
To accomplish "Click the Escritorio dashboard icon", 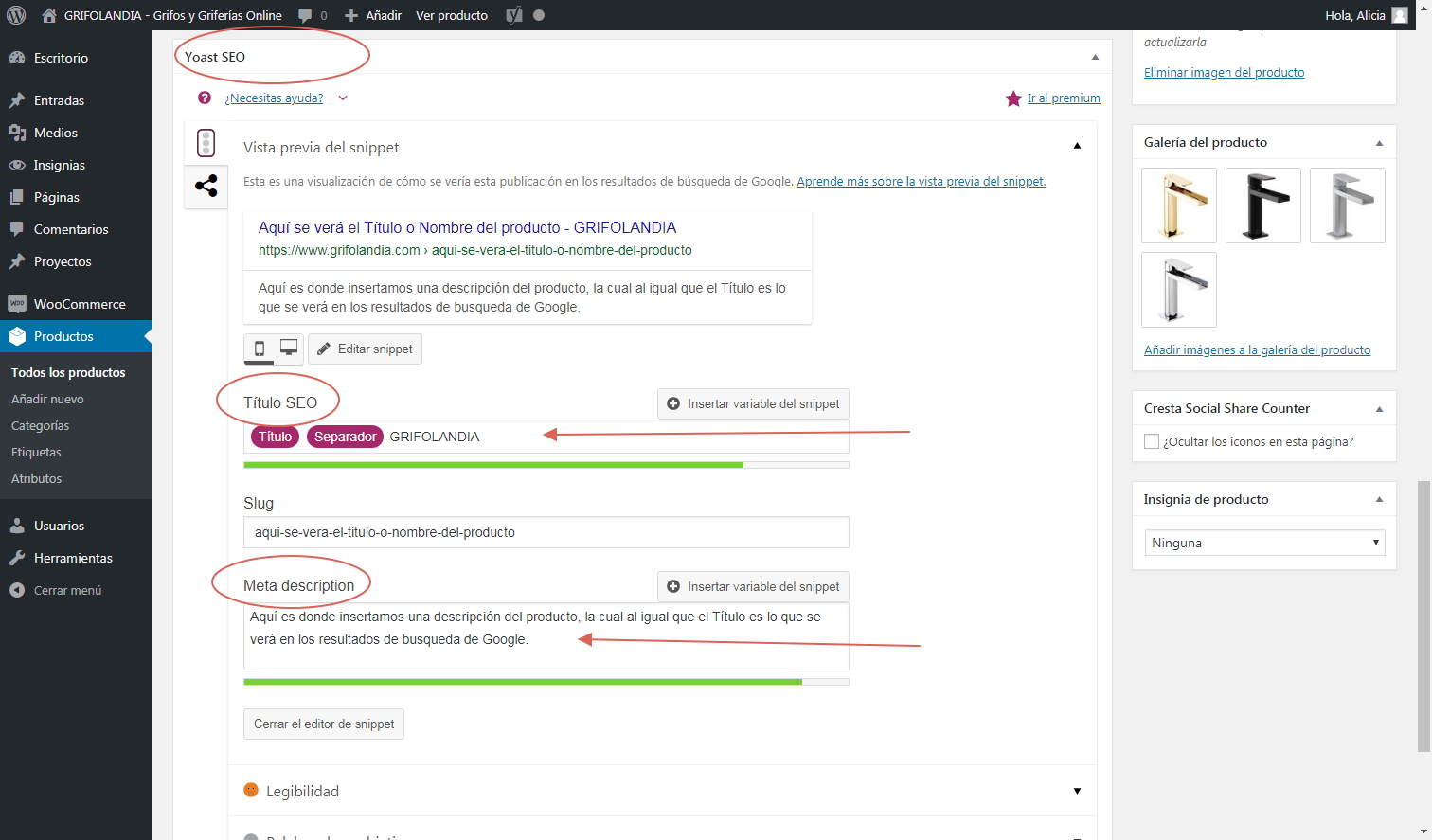I will [x=17, y=58].
